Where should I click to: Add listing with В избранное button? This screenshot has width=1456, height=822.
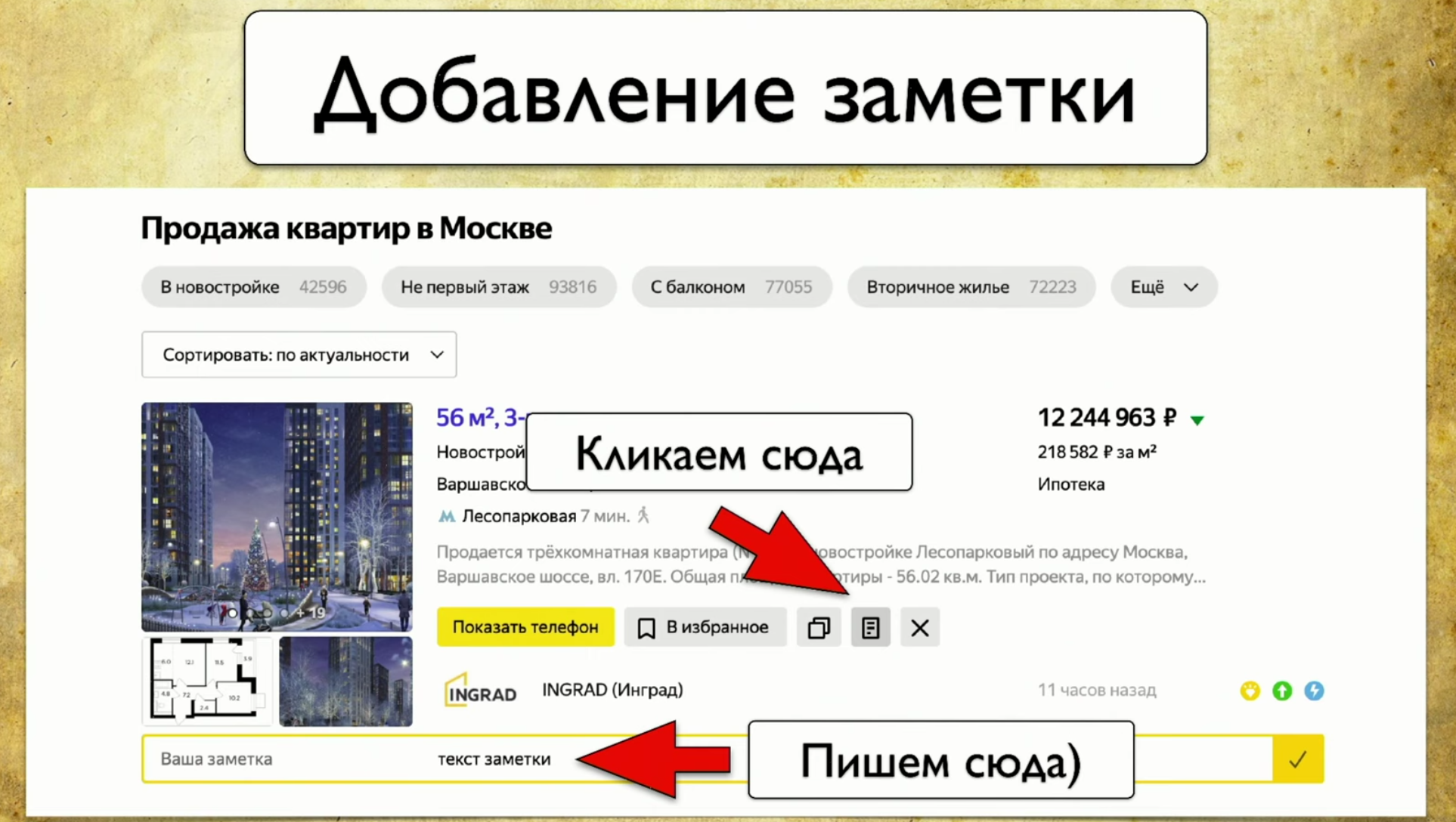click(705, 627)
